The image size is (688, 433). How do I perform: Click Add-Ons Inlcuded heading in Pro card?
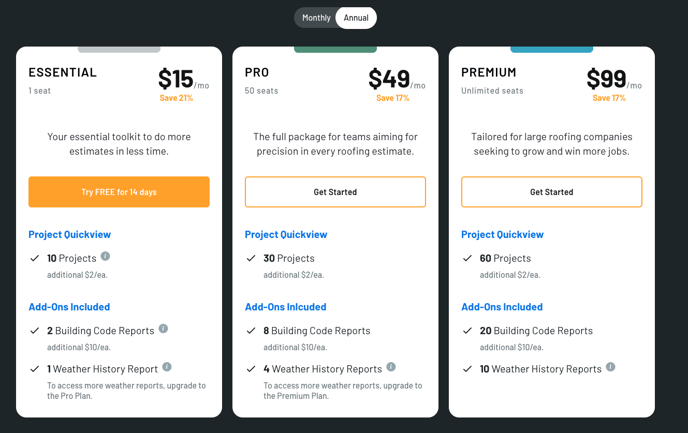[286, 307]
